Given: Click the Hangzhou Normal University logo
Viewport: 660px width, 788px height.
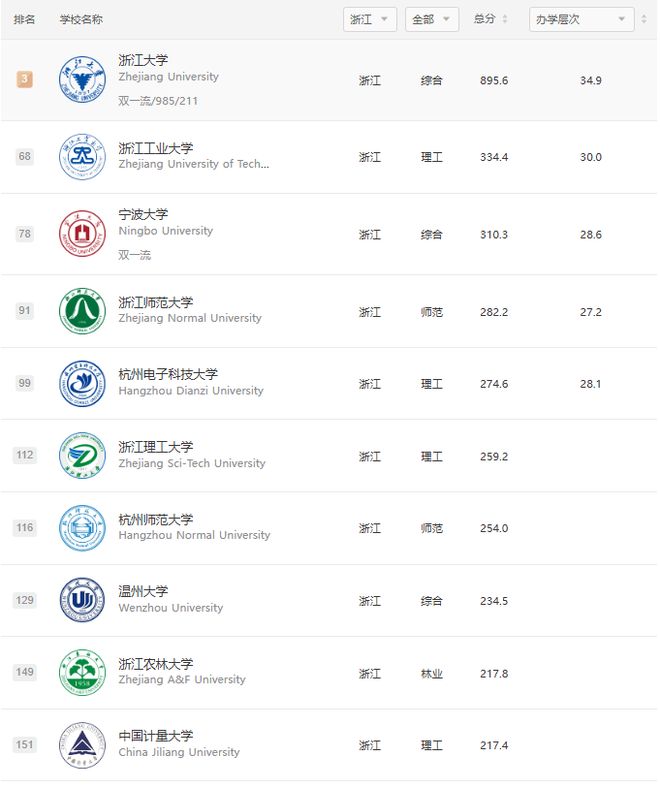Looking at the screenshot, I should coord(82,528).
